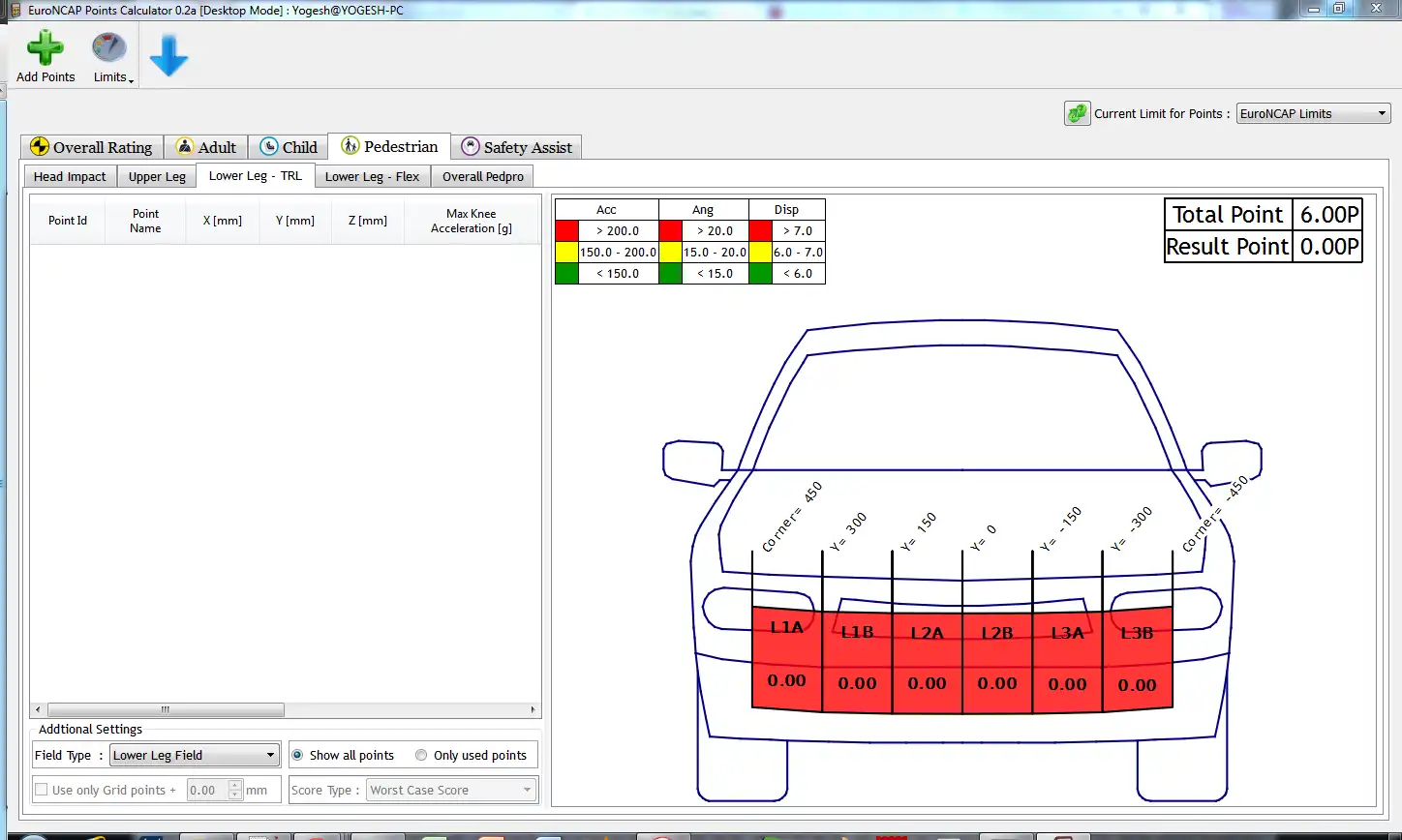Select the Pedestrian tab
The height and width of the screenshot is (840, 1402).
389,146
